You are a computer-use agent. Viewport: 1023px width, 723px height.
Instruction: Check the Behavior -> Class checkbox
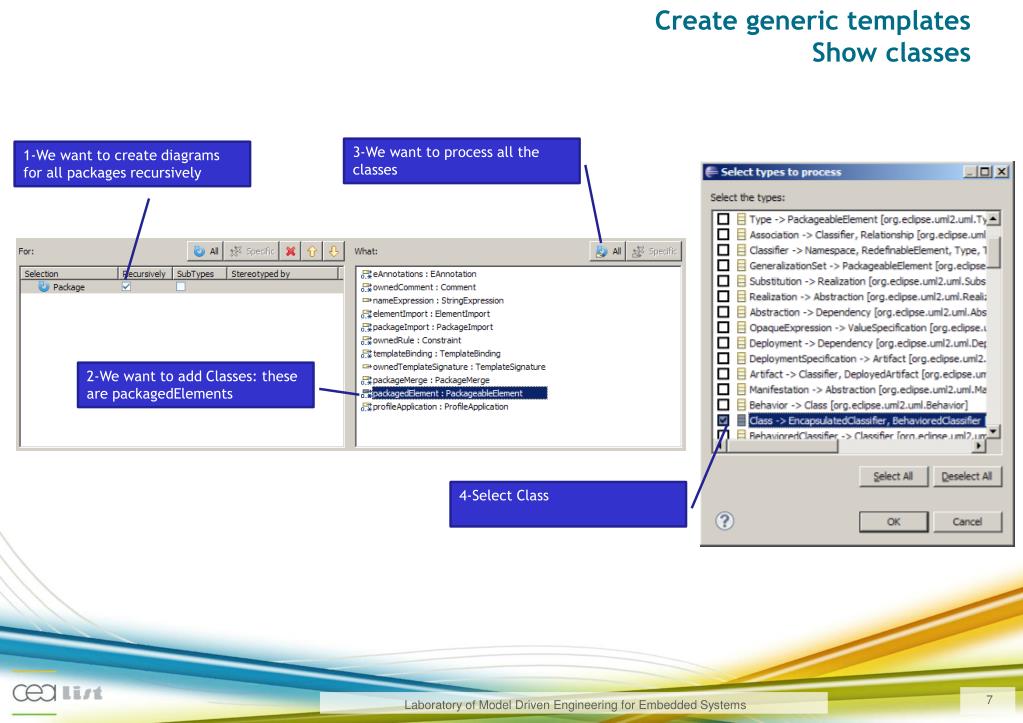[x=723, y=405]
